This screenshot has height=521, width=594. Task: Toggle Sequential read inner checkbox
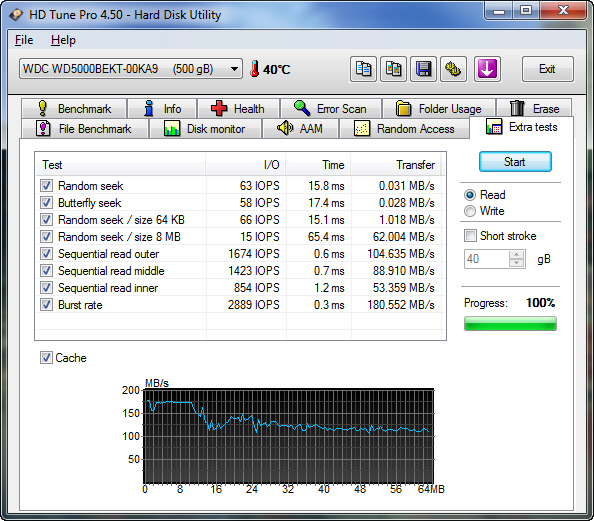click(x=46, y=288)
